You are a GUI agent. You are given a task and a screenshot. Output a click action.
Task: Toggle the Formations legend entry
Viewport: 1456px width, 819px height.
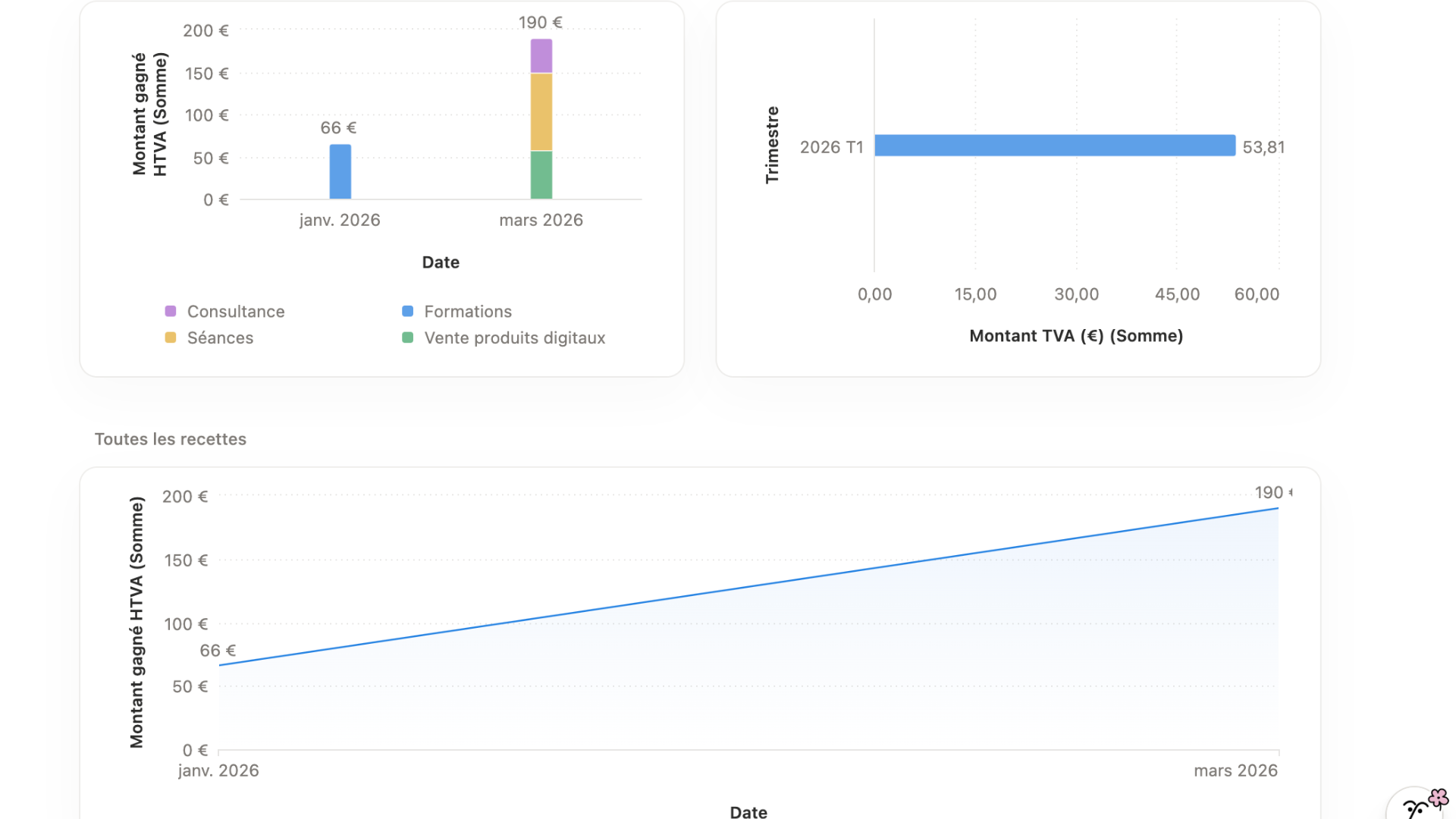pos(468,312)
